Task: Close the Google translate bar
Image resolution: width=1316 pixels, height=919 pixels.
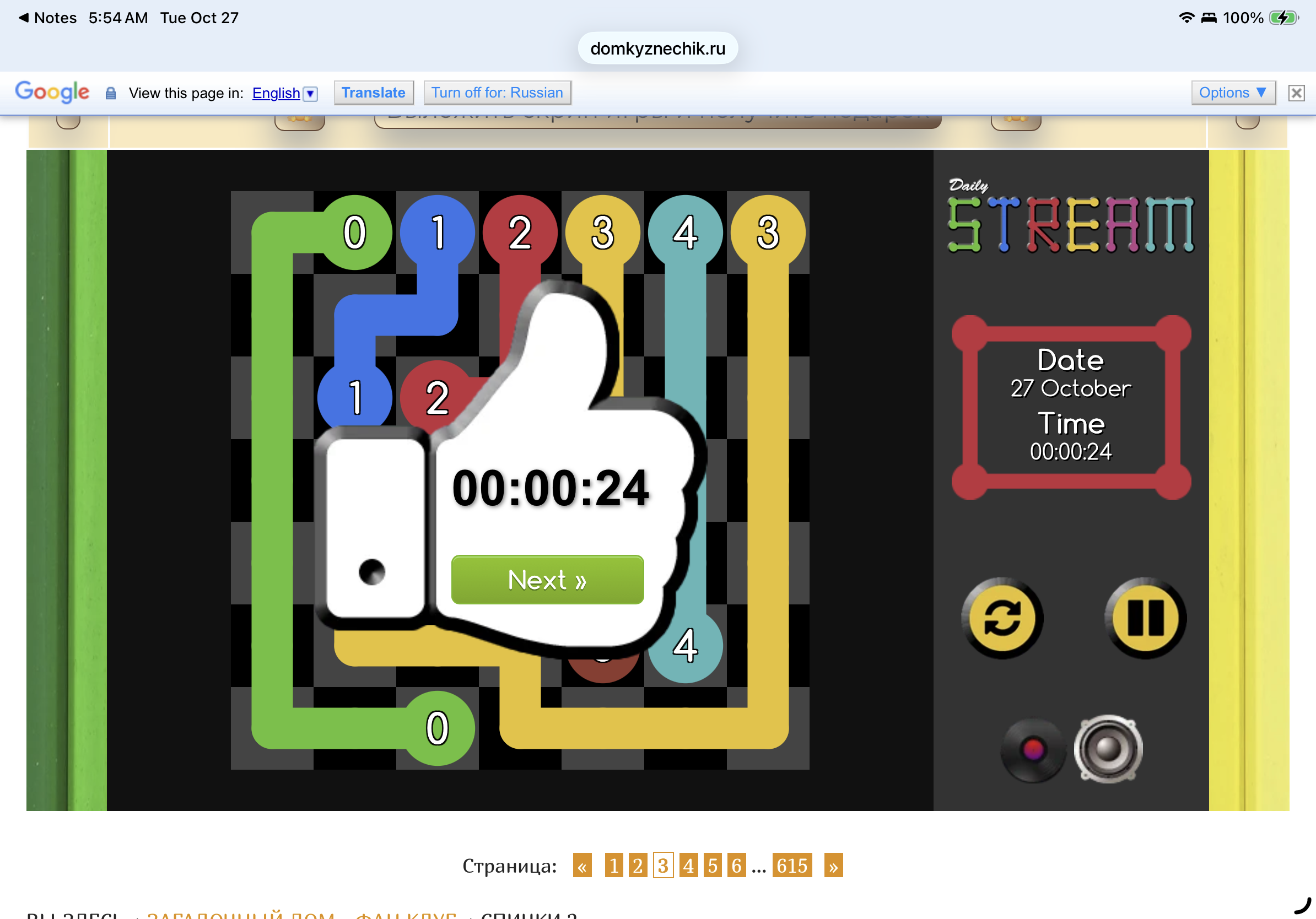Action: (x=1297, y=93)
